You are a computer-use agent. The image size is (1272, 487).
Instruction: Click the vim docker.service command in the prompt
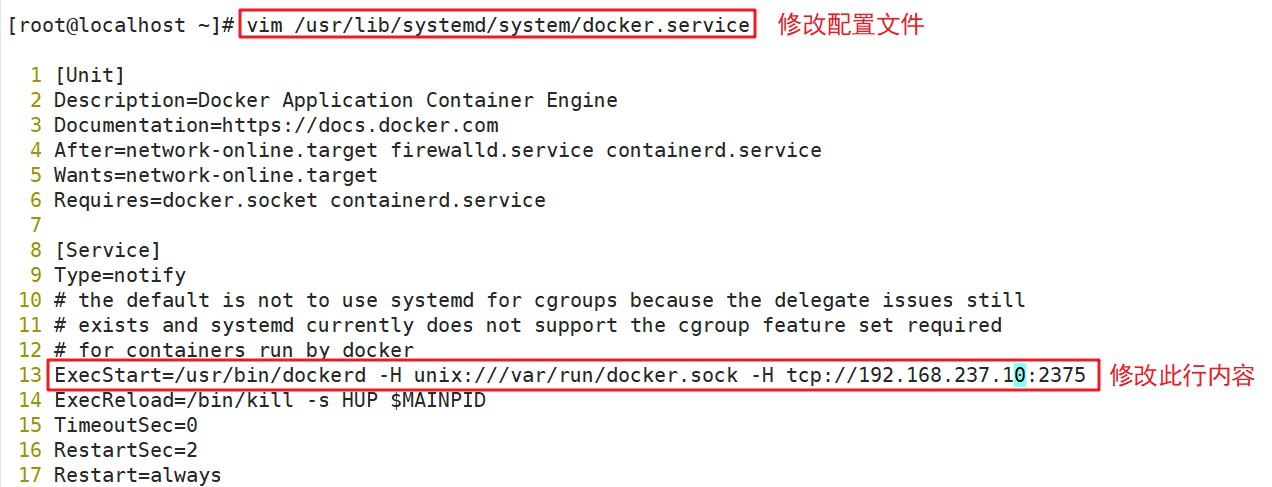point(498,25)
